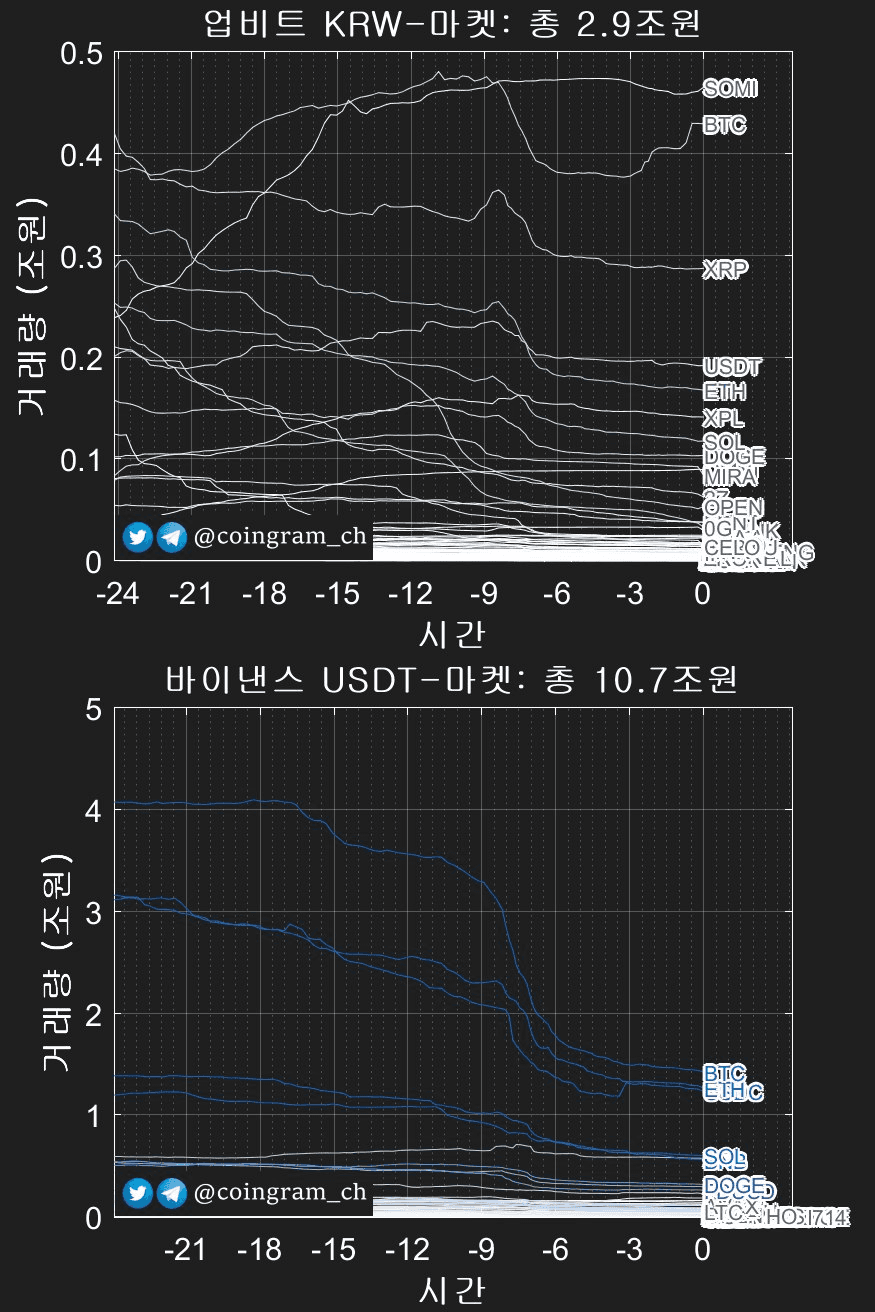Open the @coingram_ch handle in the Binance chart
875x1312 pixels.
(279, 1193)
